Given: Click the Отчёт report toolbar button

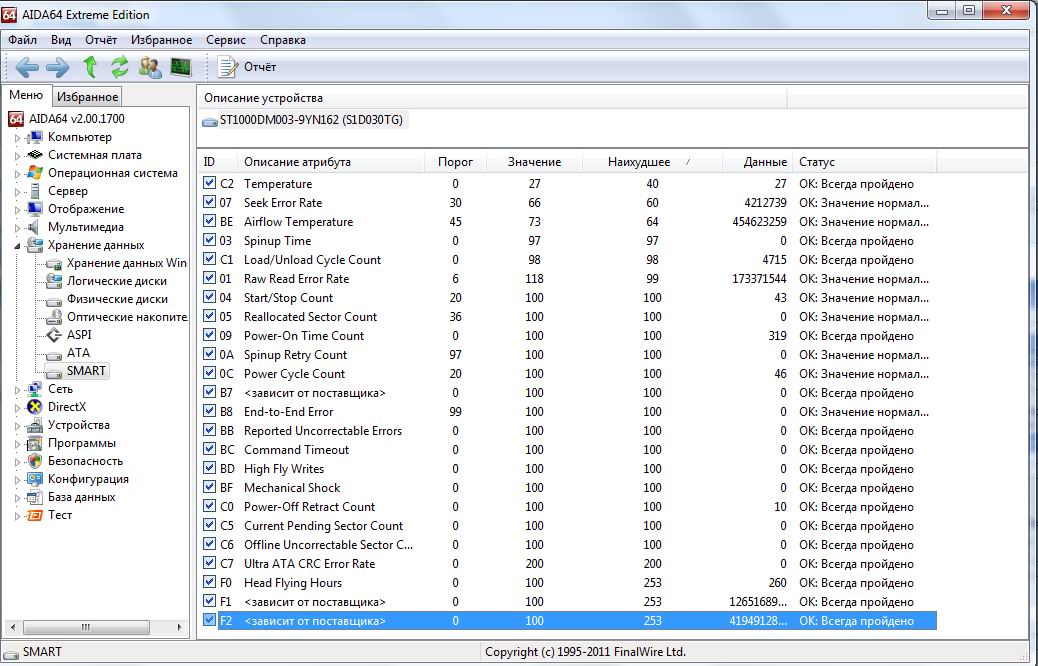Looking at the screenshot, I should coord(248,67).
